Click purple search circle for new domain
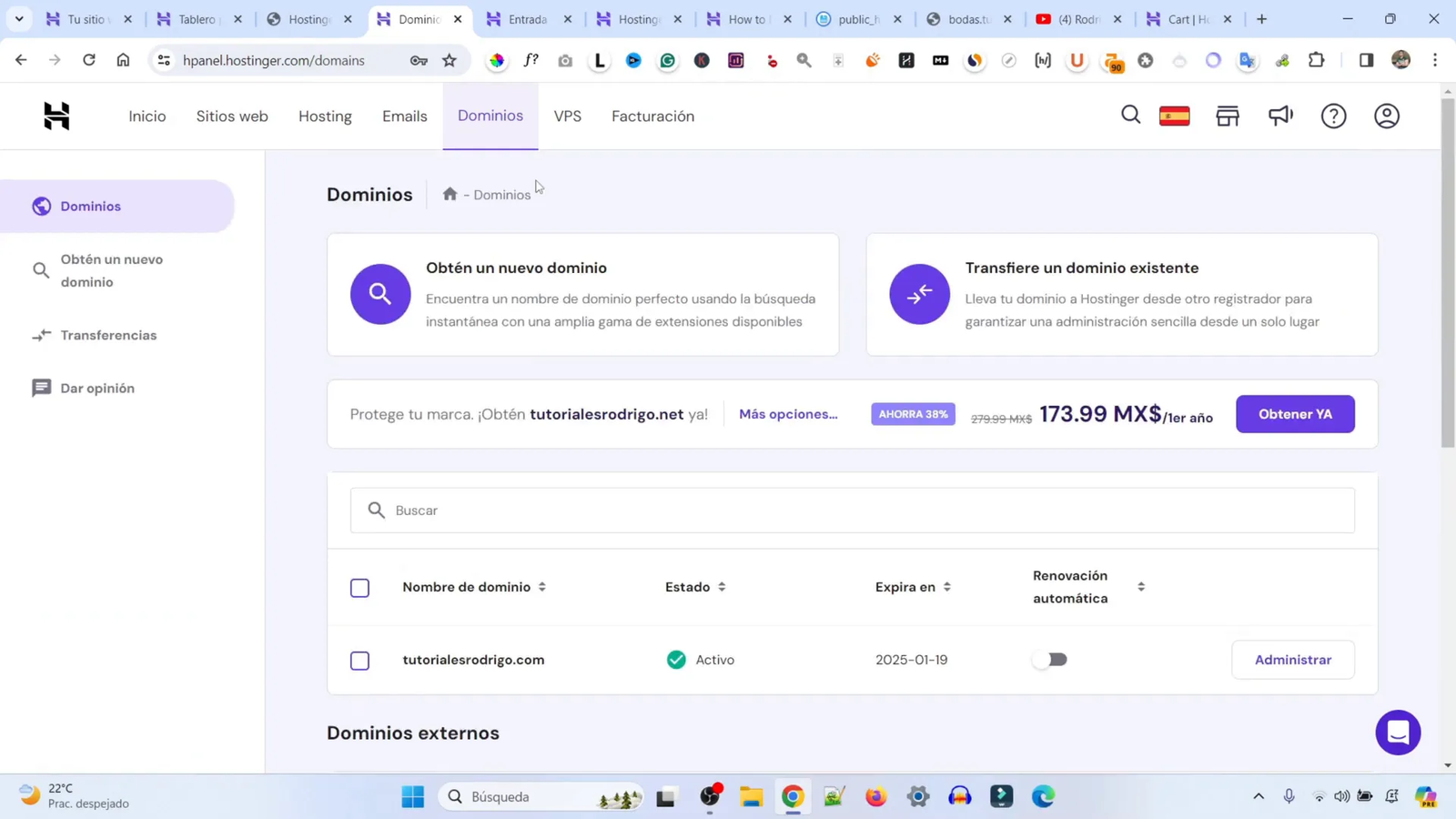Screen dimensions: 1456x819 pos(380,294)
